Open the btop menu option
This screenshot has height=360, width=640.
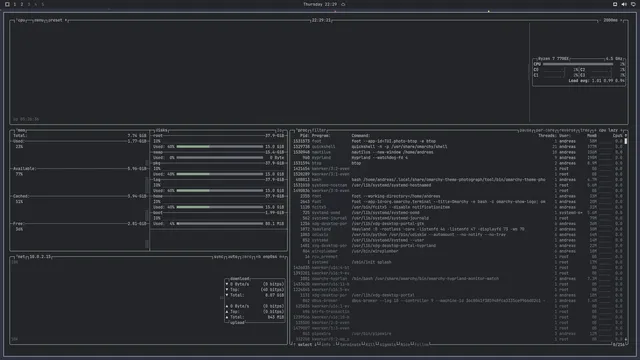coord(39,20)
